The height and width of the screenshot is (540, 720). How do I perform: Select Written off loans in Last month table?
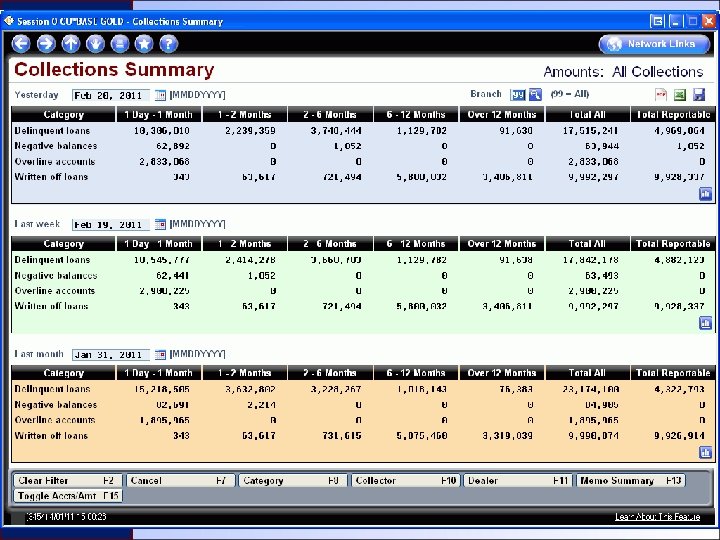click(51, 435)
